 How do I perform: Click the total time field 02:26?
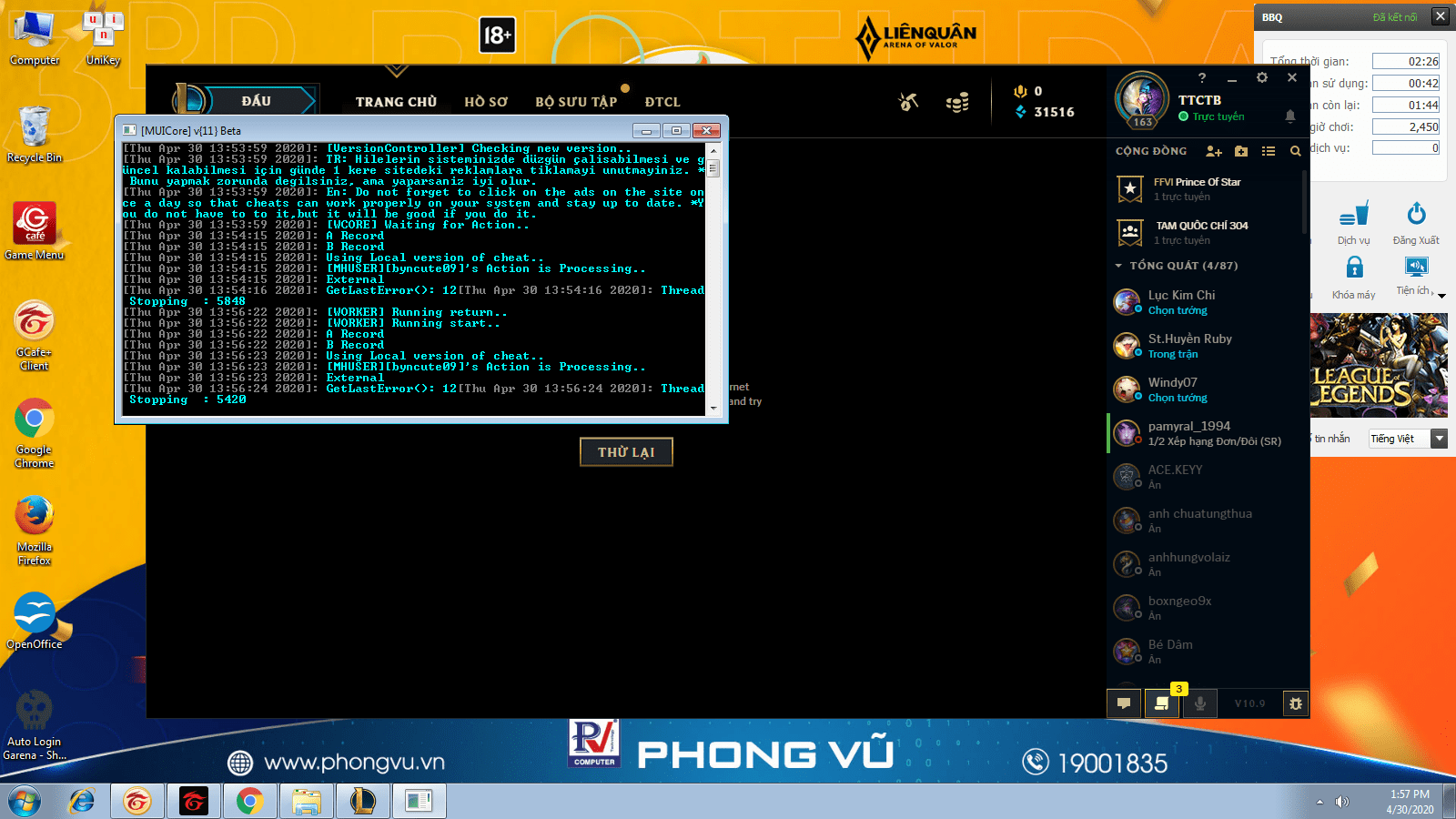(1406, 61)
